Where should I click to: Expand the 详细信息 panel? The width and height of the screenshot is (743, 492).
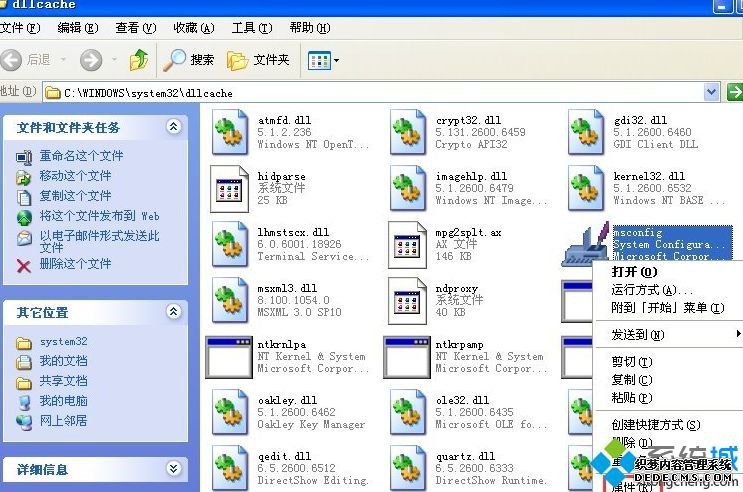[x=174, y=469]
